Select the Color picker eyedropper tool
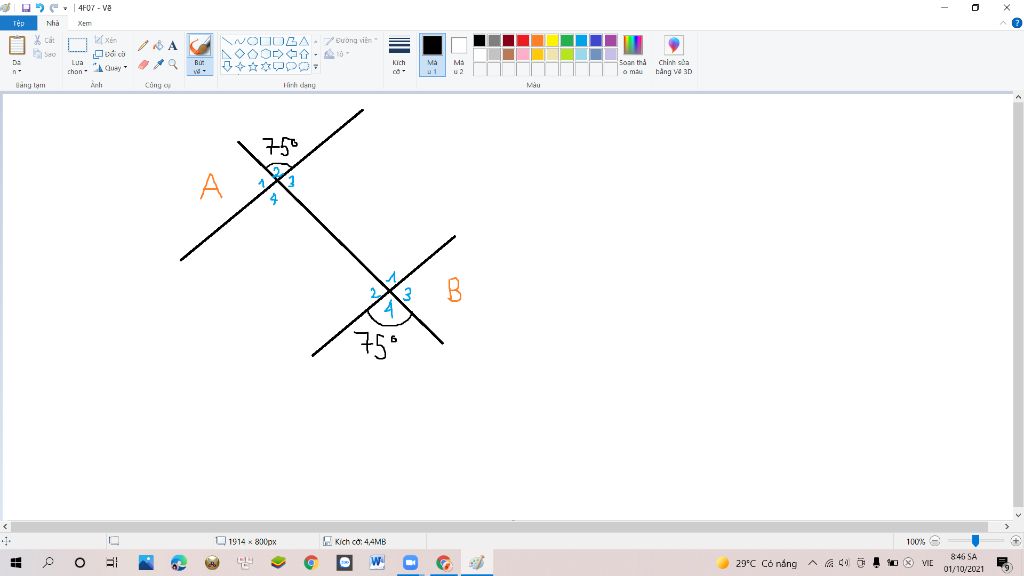The height and width of the screenshot is (576, 1024). pos(158,64)
